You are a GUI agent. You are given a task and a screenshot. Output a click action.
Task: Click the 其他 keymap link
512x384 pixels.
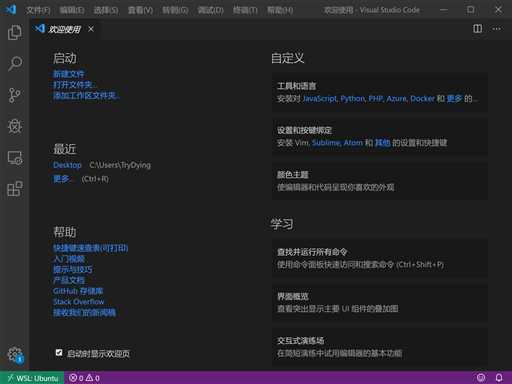coord(383,143)
